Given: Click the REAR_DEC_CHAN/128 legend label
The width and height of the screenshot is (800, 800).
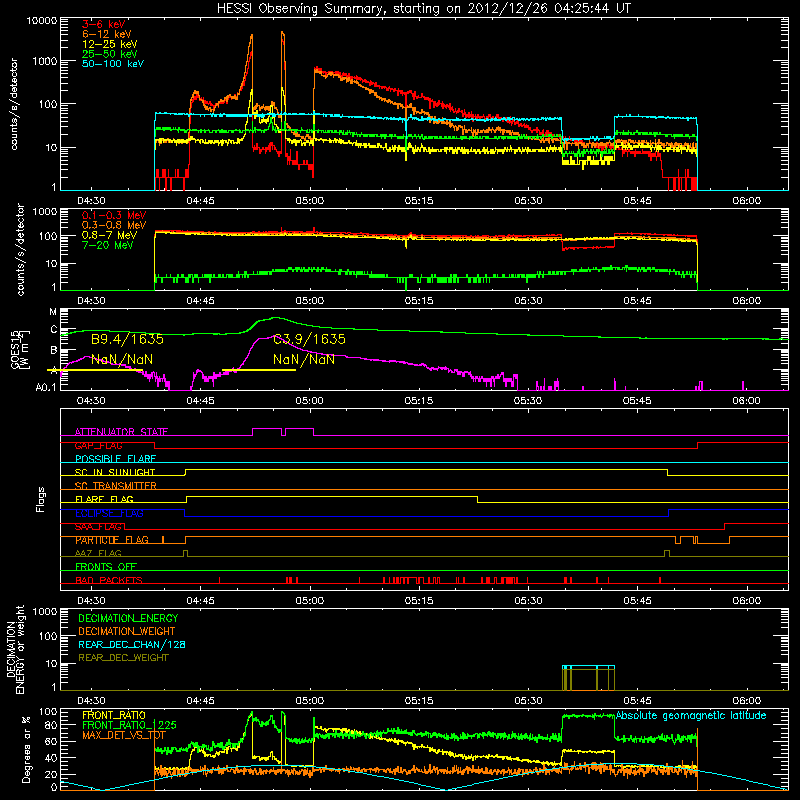Looking at the screenshot, I should click(x=132, y=644).
